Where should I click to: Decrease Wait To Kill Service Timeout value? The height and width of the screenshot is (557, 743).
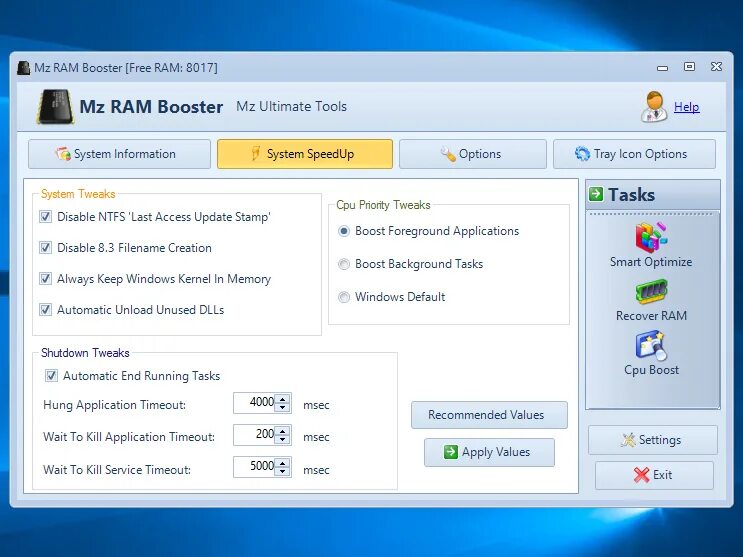tap(283, 471)
